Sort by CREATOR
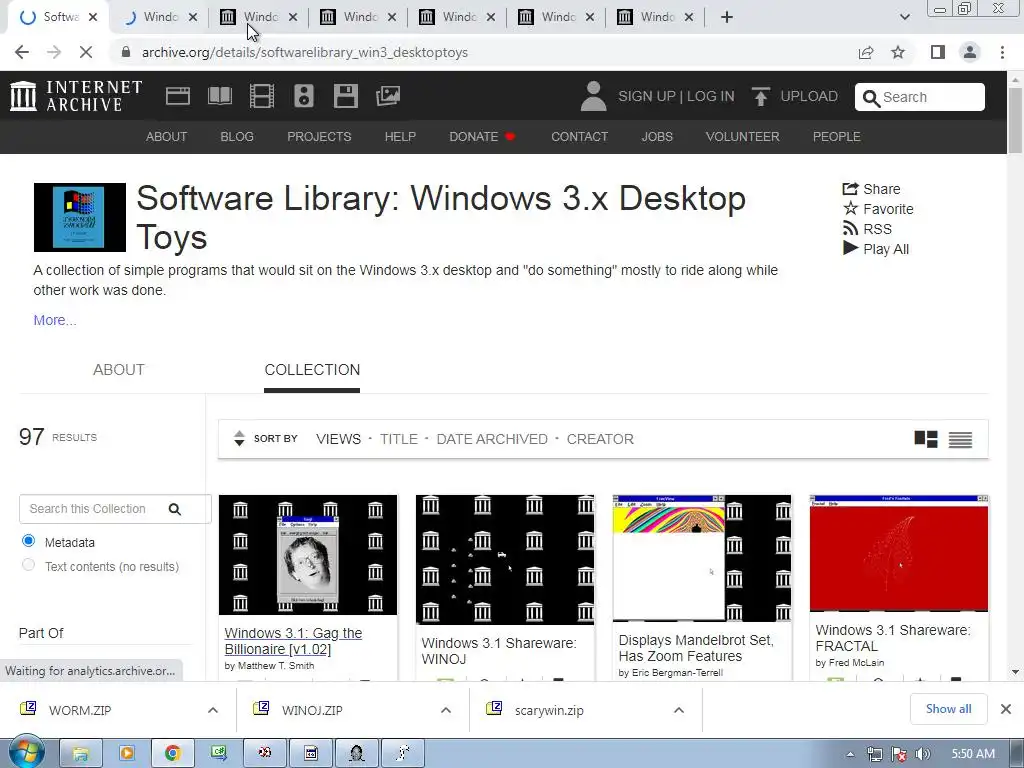Image resolution: width=1024 pixels, height=768 pixels. tap(600, 439)
